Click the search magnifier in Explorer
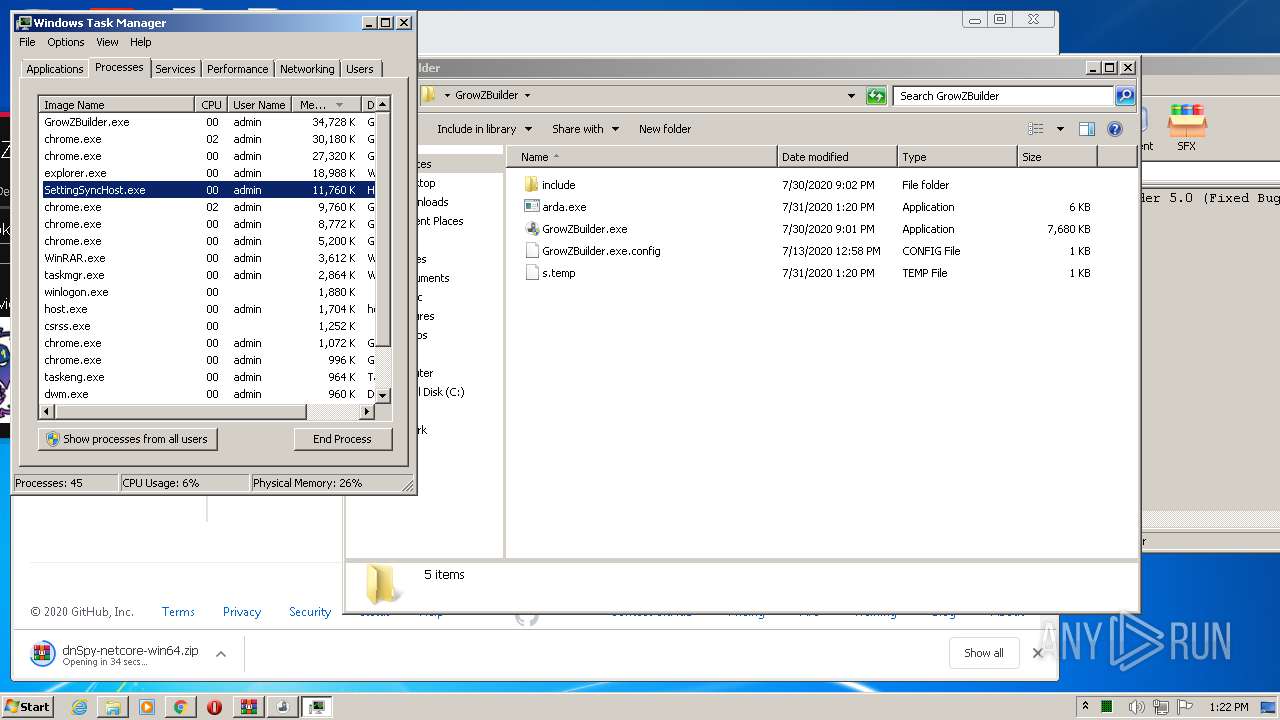The image size is (1280, 720). pyautogui.click(x=1125, y=96)
